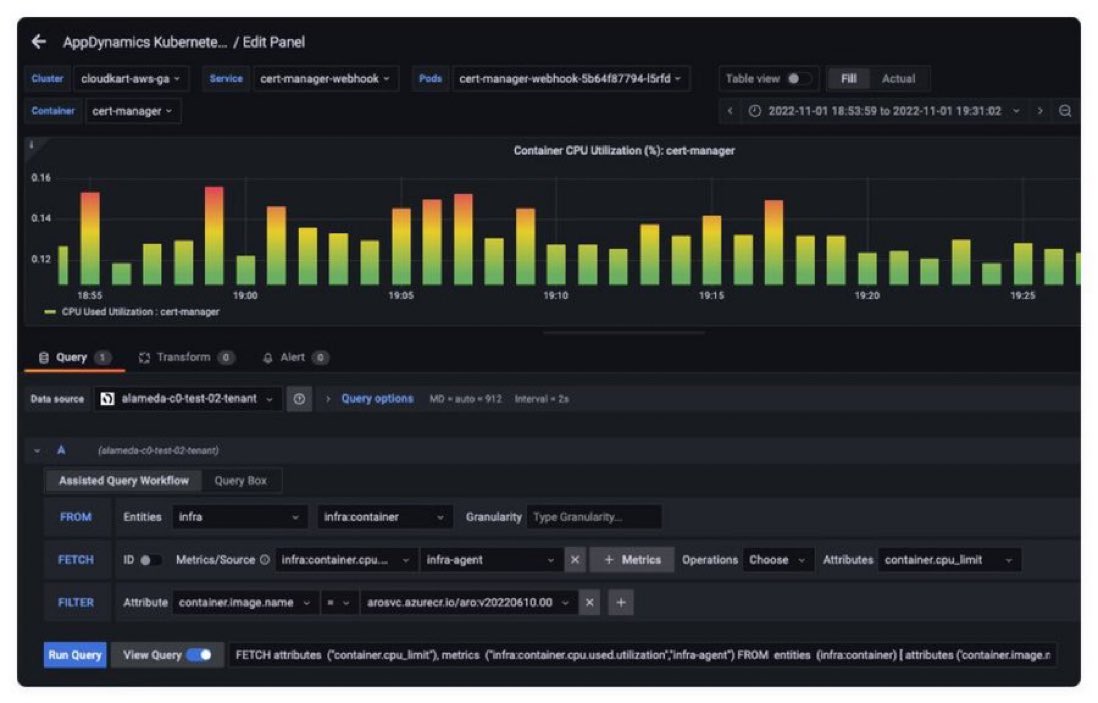Viewport: 1098px width, 703px height.
Task: Open Attributes container.cpu_limit dropdown
Action: point(949,559)
